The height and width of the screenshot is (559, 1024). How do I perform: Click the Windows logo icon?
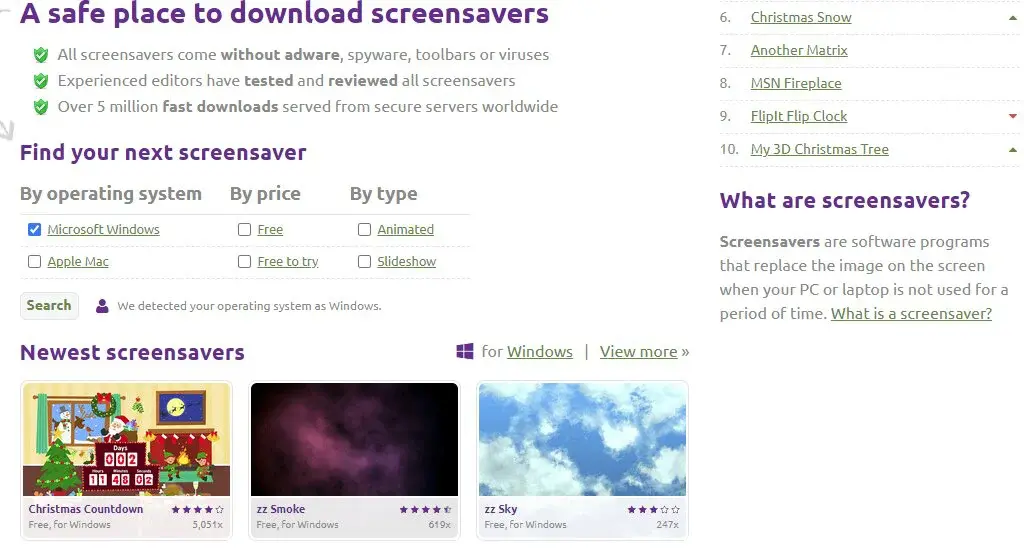(464, 351)
